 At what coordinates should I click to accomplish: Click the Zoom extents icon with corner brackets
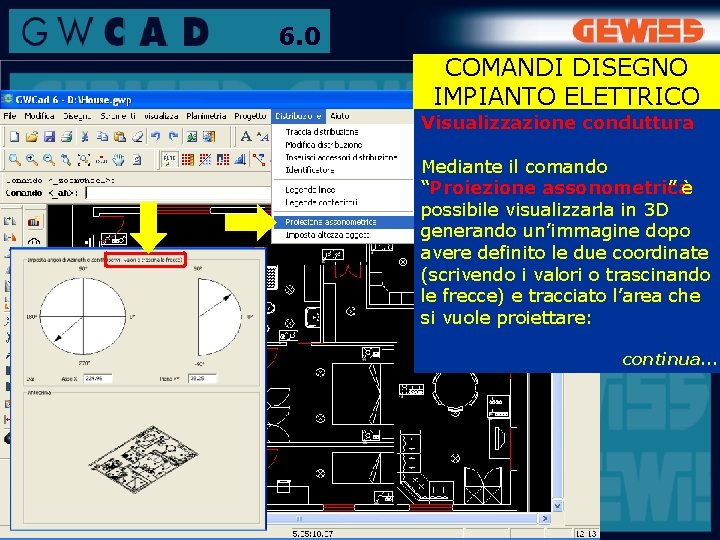pos(84,159)
